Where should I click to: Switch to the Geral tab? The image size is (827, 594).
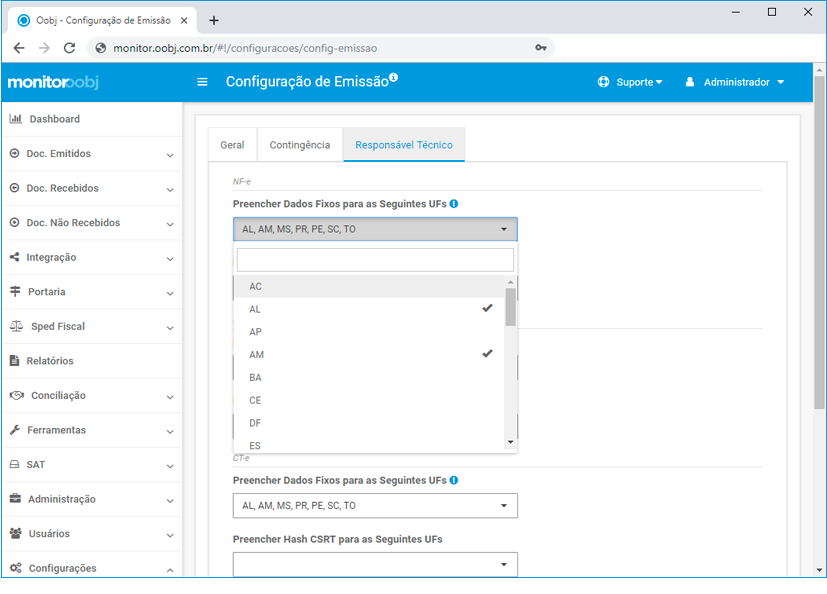pyautogui.click(x=232, y=145)
